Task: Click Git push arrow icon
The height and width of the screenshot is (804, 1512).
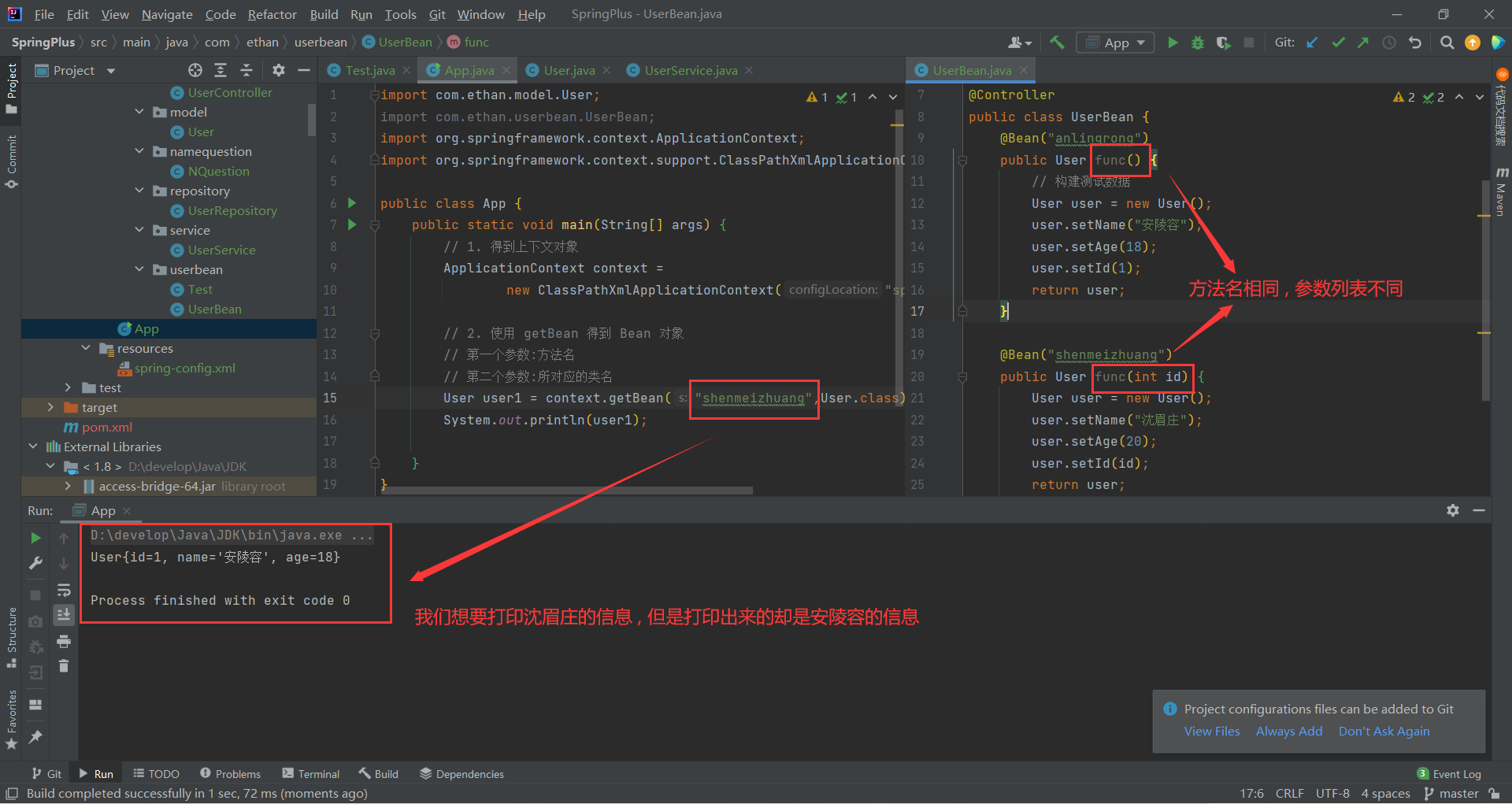Action: 1363,43
